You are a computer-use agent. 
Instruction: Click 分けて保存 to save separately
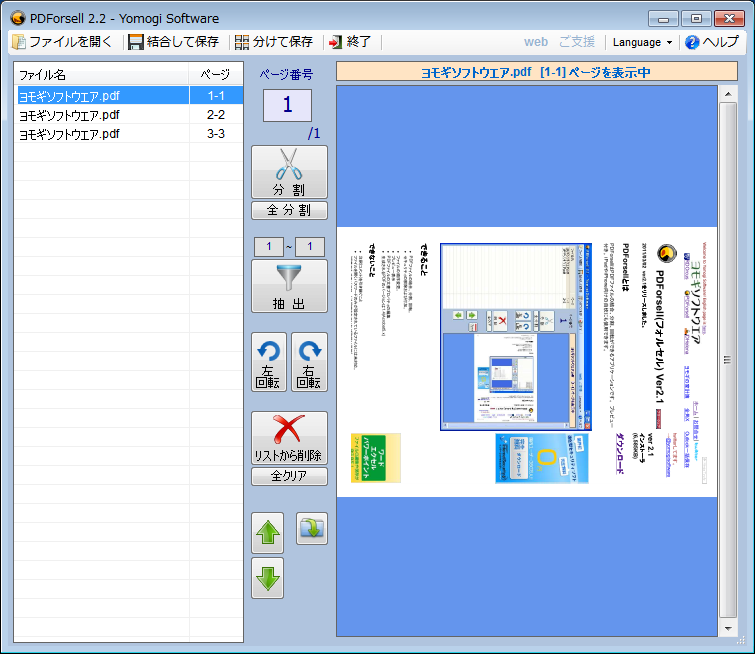pyautogui.click(x=274, y=42)
